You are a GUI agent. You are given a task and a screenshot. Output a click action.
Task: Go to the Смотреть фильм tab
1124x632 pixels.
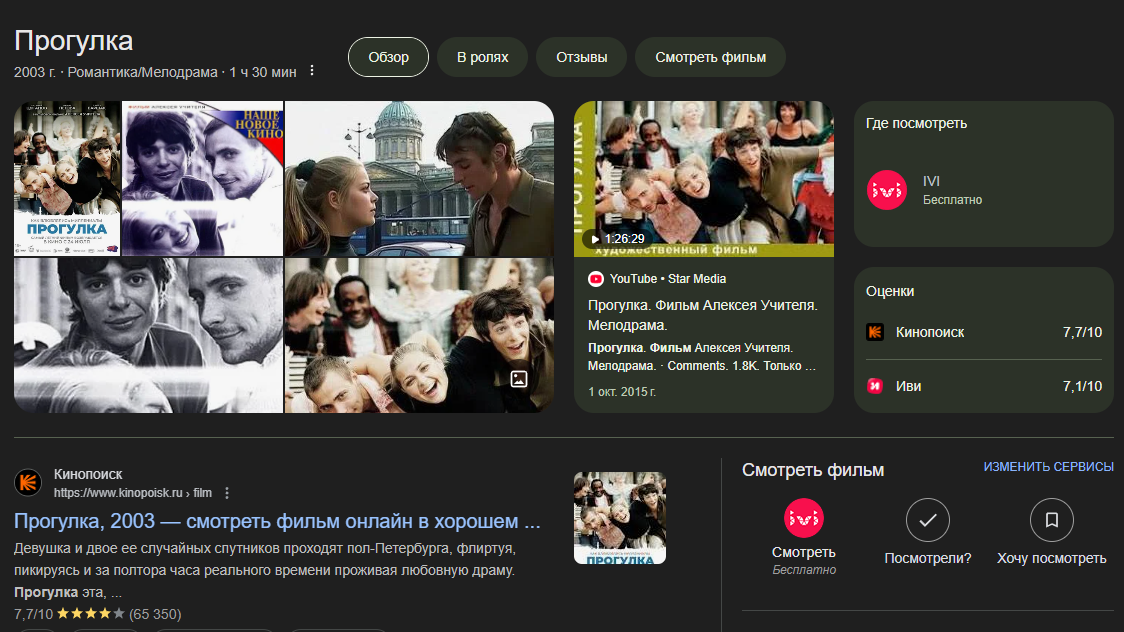[710, 57]
